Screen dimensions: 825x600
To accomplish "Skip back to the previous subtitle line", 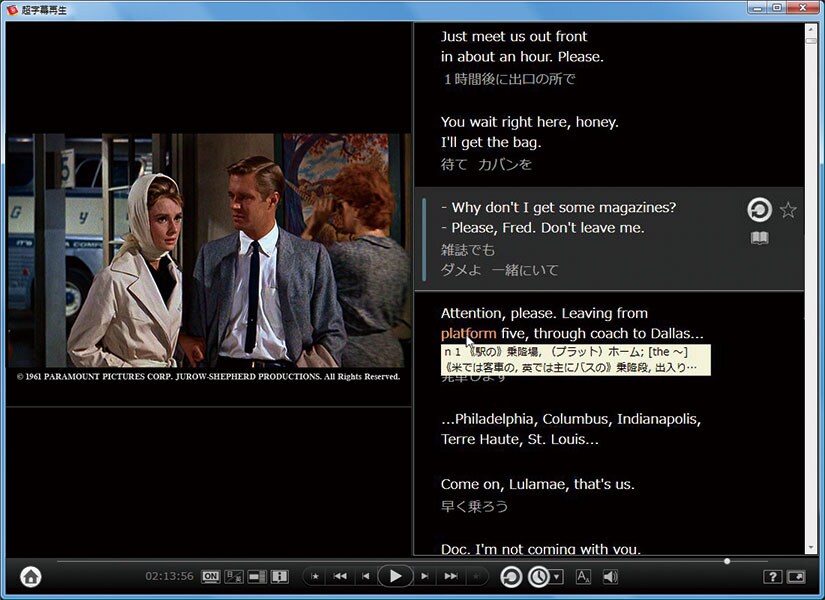I will (x=366, y=576).
